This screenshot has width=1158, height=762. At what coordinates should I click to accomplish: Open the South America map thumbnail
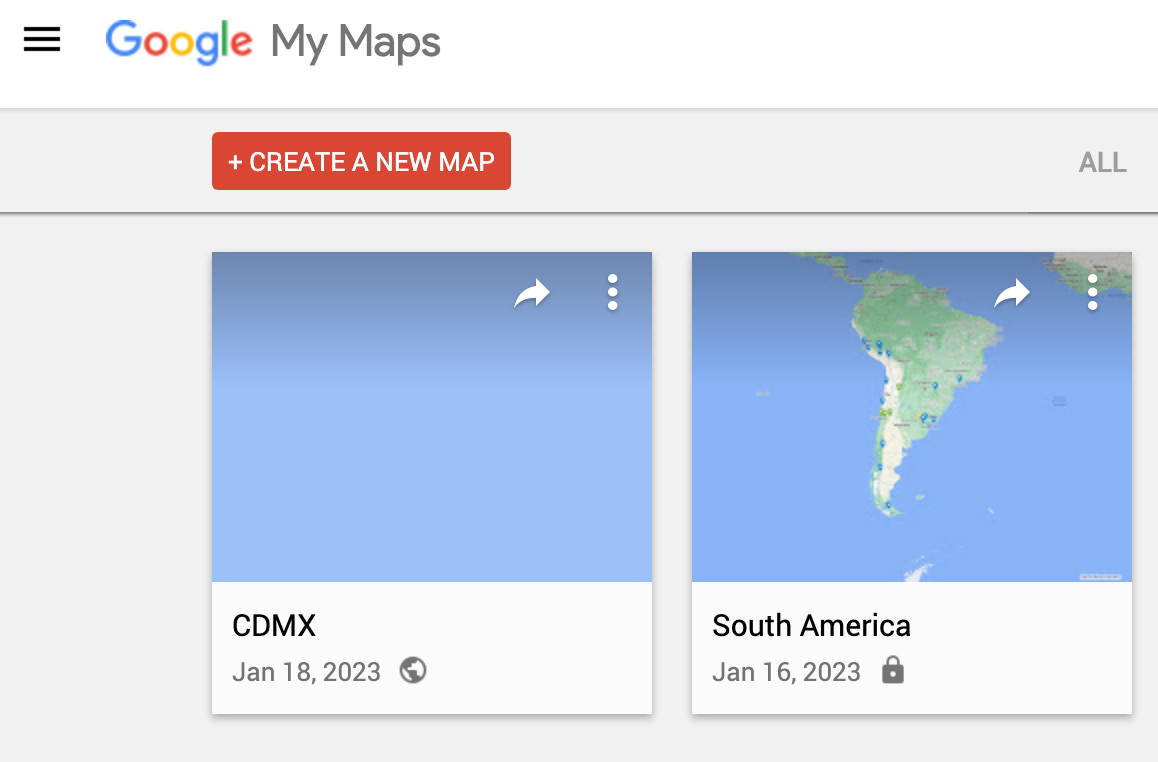[x=912, y=417]
